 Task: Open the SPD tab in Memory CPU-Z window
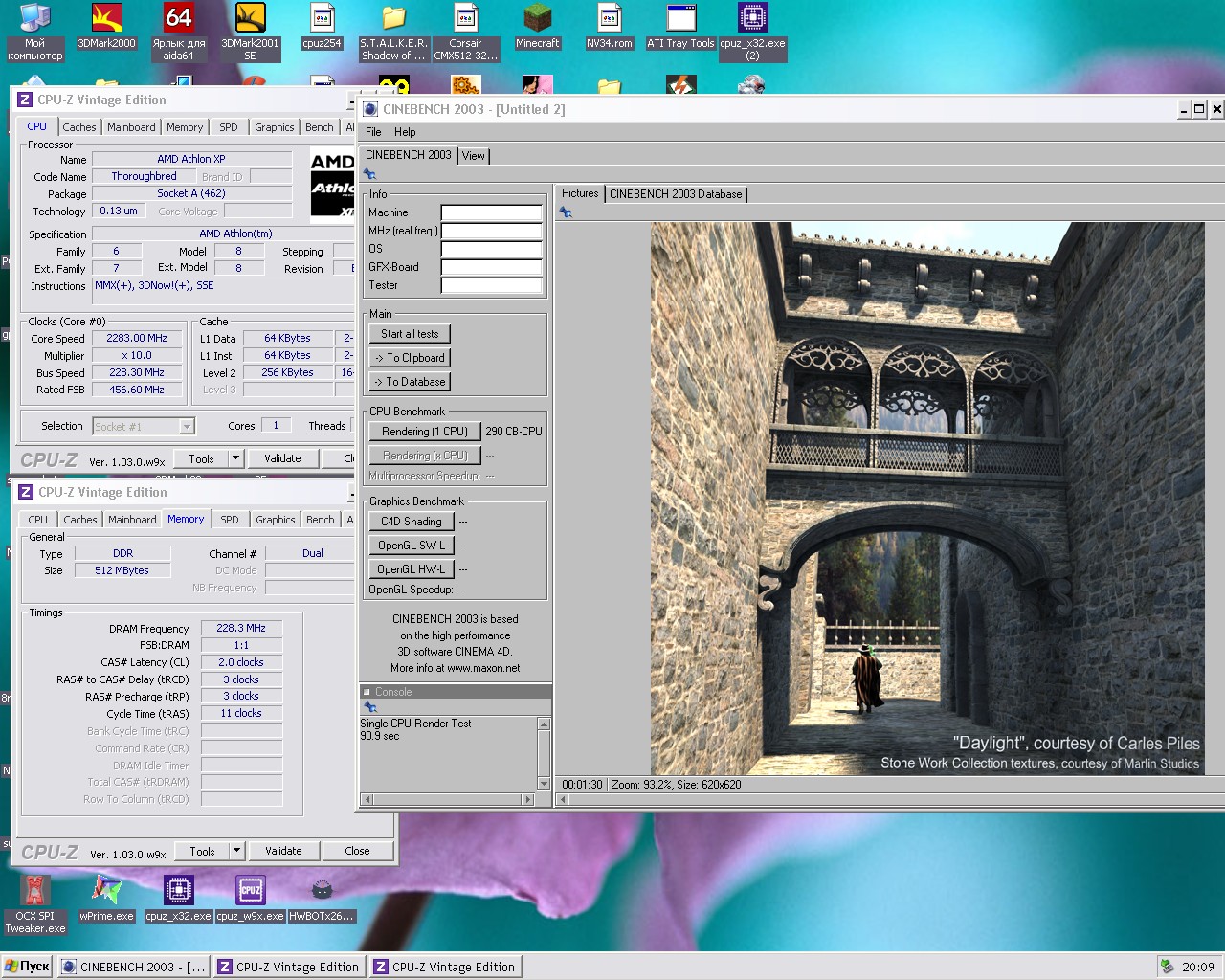pos(230,520)
